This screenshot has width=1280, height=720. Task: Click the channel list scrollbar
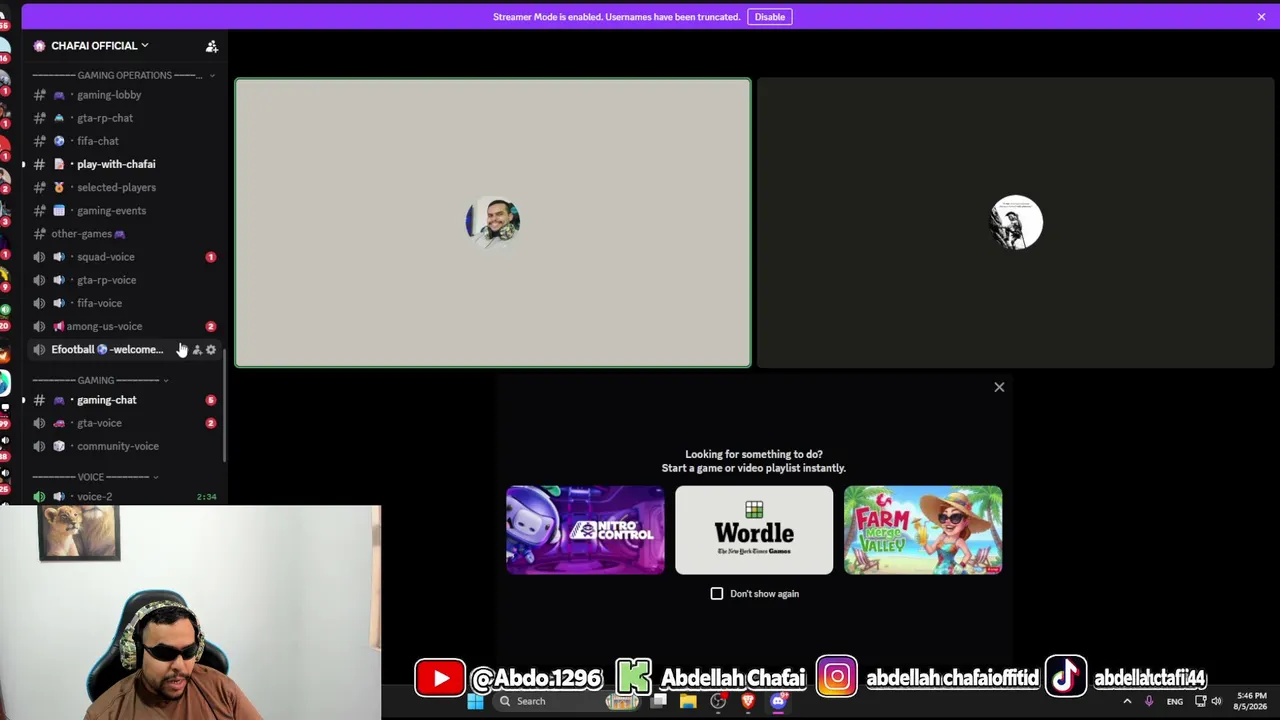point(225,405)
